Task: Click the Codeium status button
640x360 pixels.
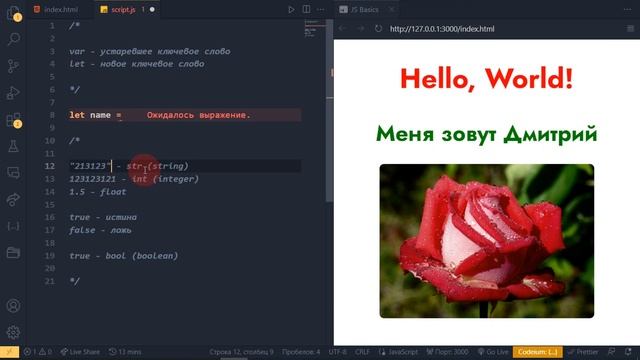Action: pos(537,352)
